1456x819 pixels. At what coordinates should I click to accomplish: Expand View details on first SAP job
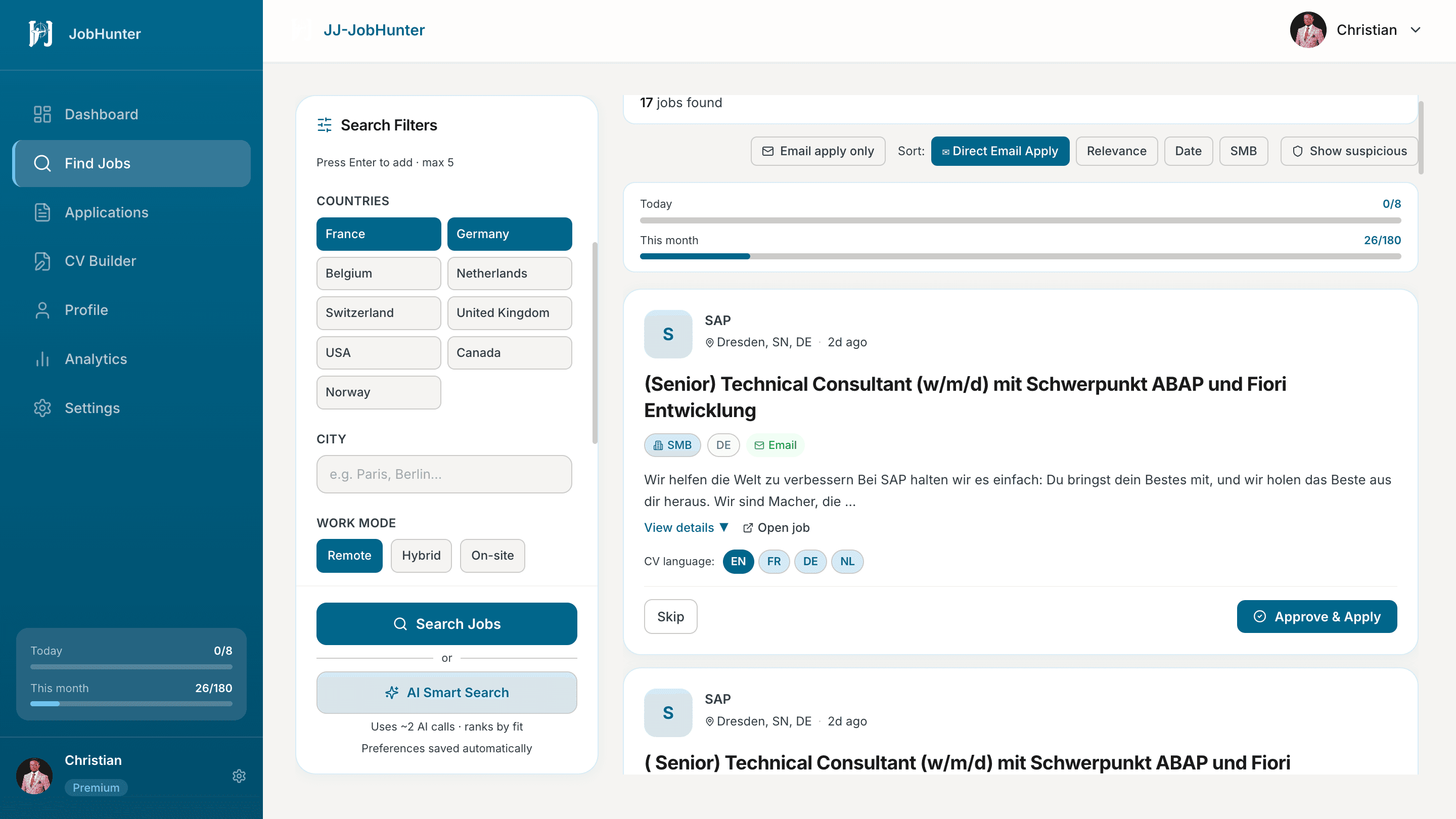pyautogui.click(x=686, y=527)
